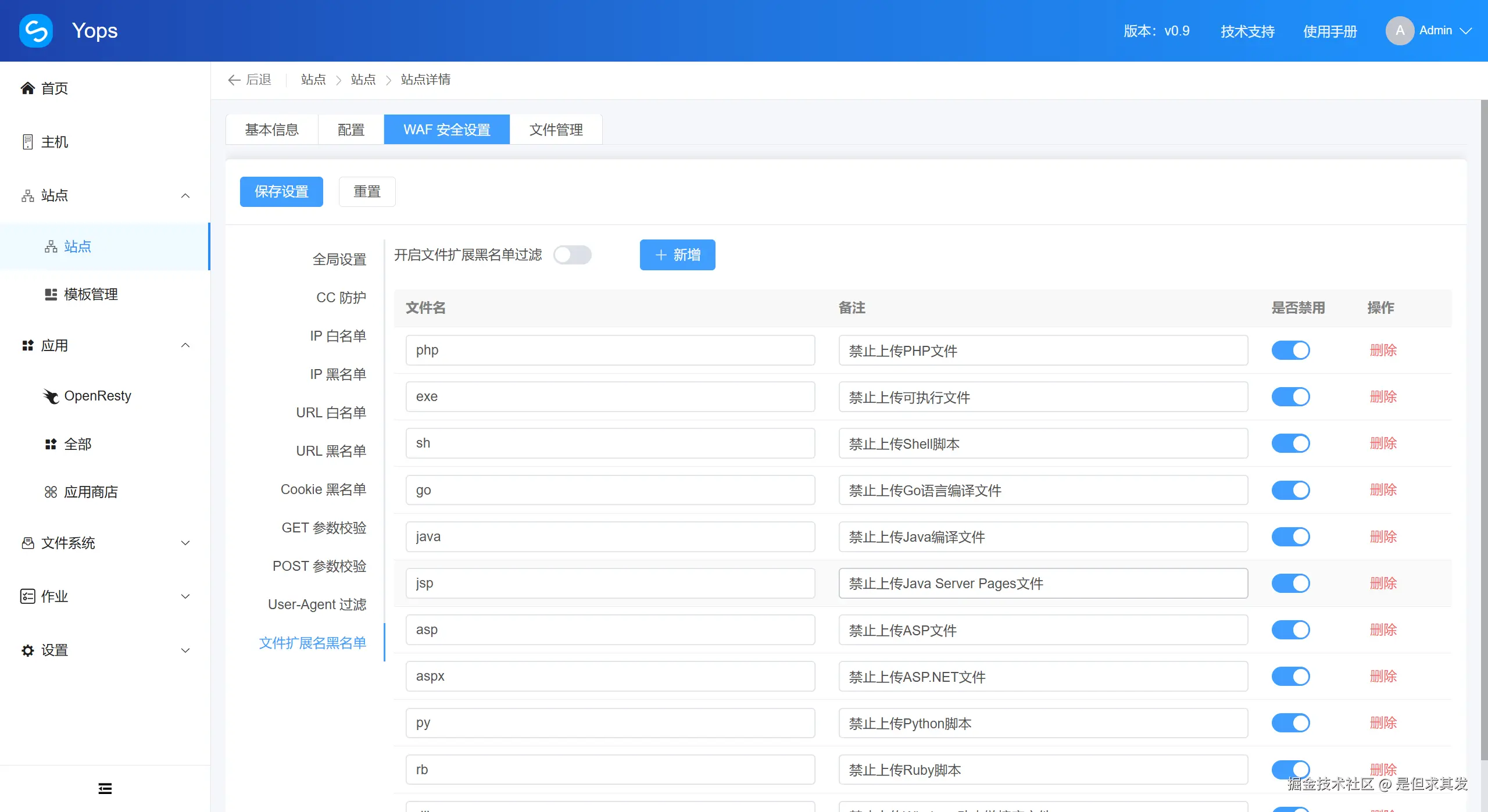Image resolution: width=1488 pixels, height=812 pixels.
Task: Click the 主机 host icon
Action: click(27, 142)
